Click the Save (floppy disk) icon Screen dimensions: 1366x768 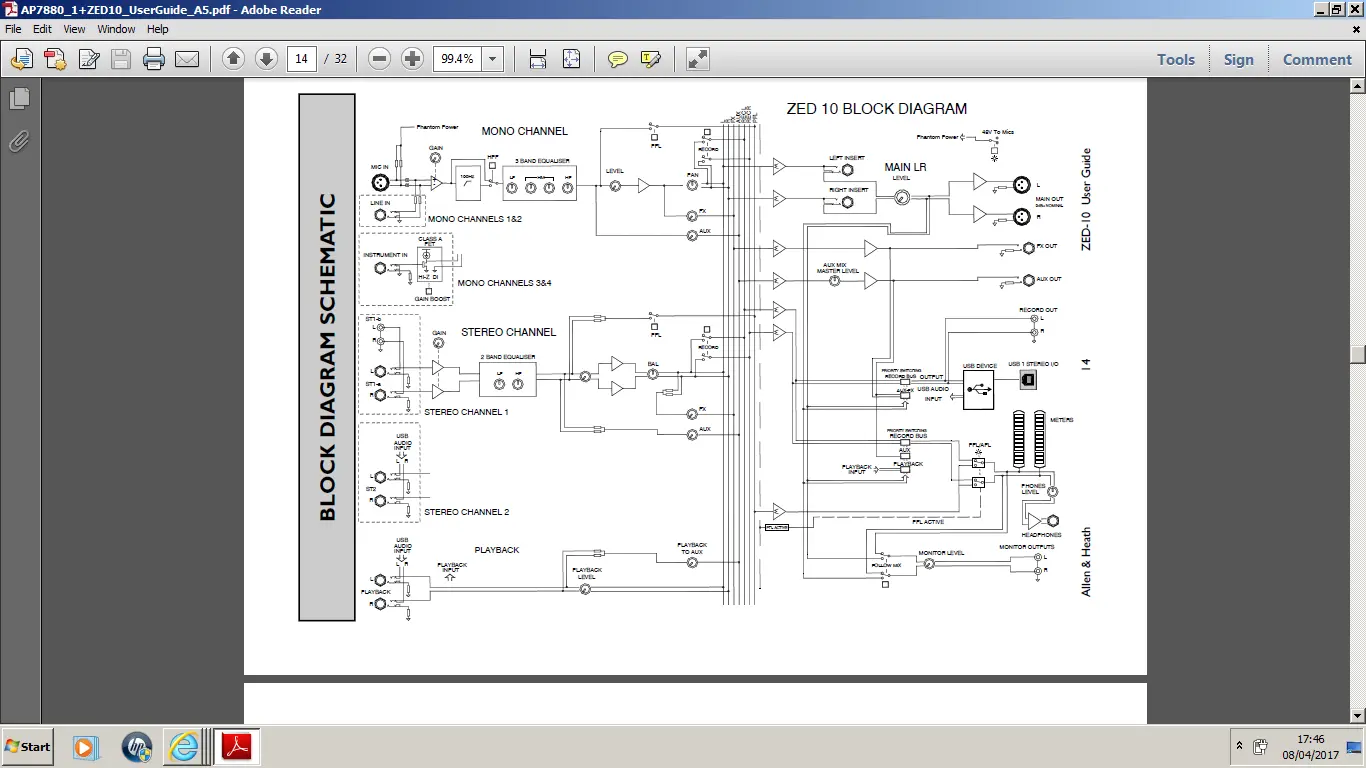tap(121, 59)
